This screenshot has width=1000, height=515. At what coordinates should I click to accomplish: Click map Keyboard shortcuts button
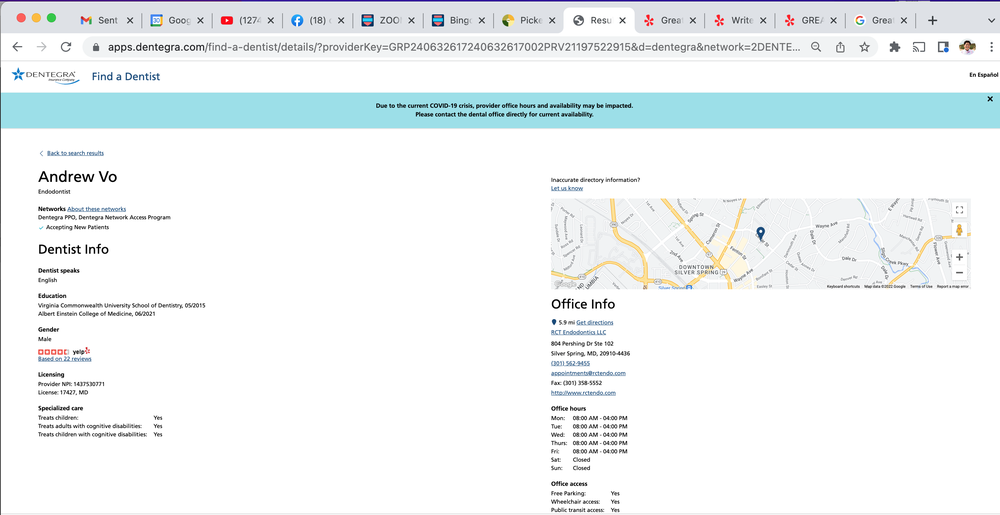(x=843, y=287)
